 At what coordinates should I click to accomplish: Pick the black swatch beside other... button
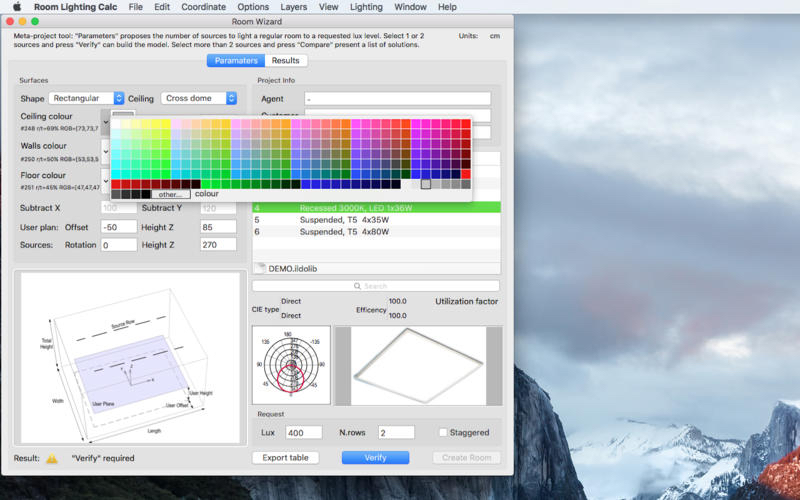[146, 194]
